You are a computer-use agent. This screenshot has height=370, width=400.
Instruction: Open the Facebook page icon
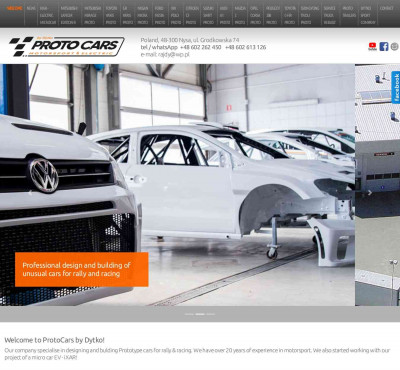(384, 46)
